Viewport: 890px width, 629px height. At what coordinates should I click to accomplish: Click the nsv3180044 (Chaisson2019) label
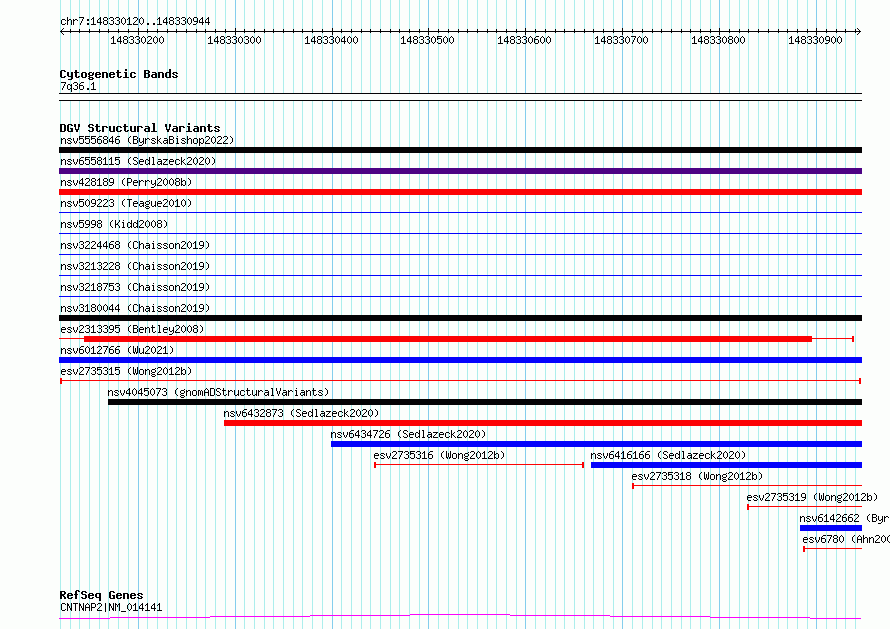[x=135, y=309]
